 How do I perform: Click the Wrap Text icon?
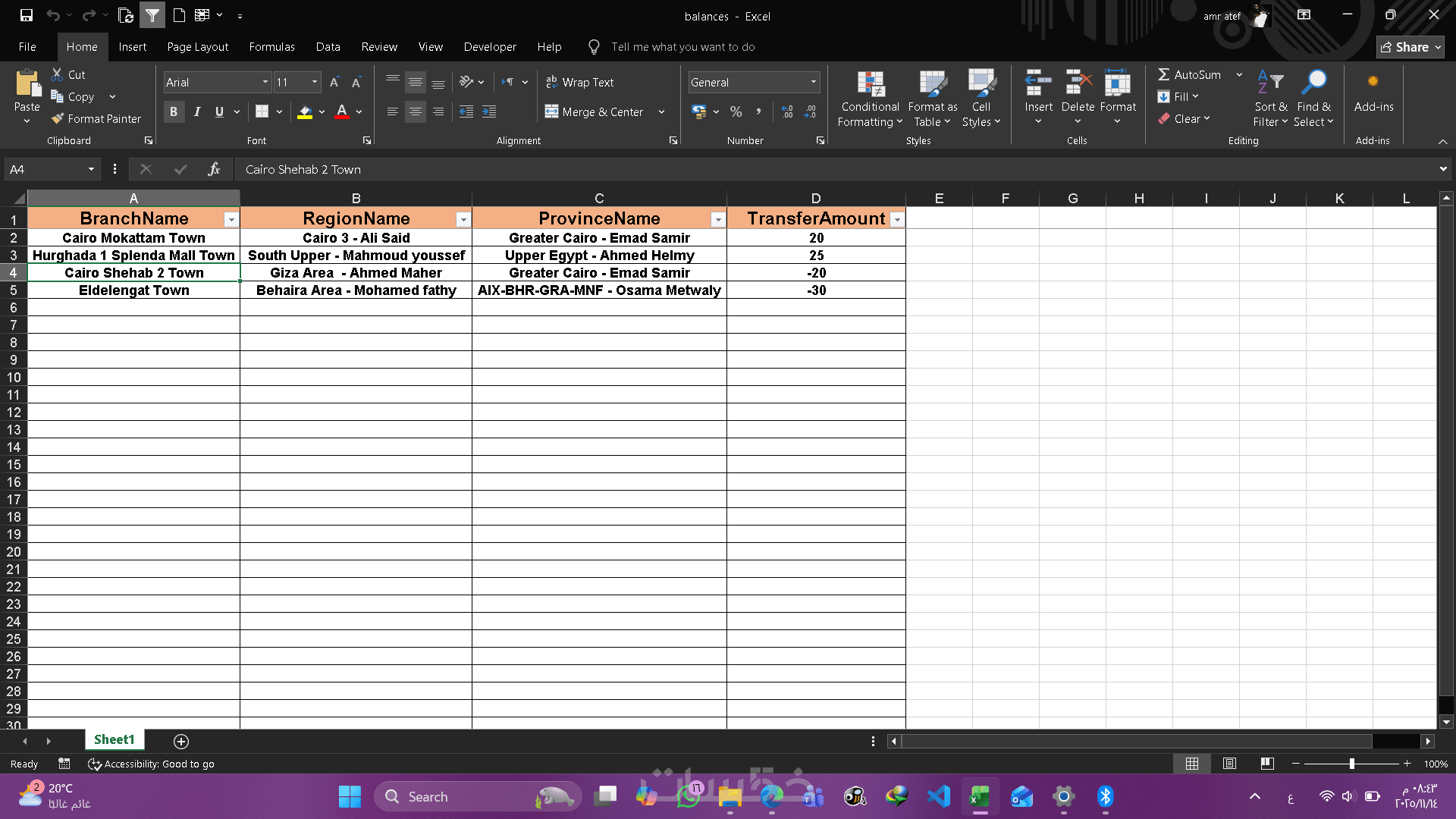tap(552, 82)
